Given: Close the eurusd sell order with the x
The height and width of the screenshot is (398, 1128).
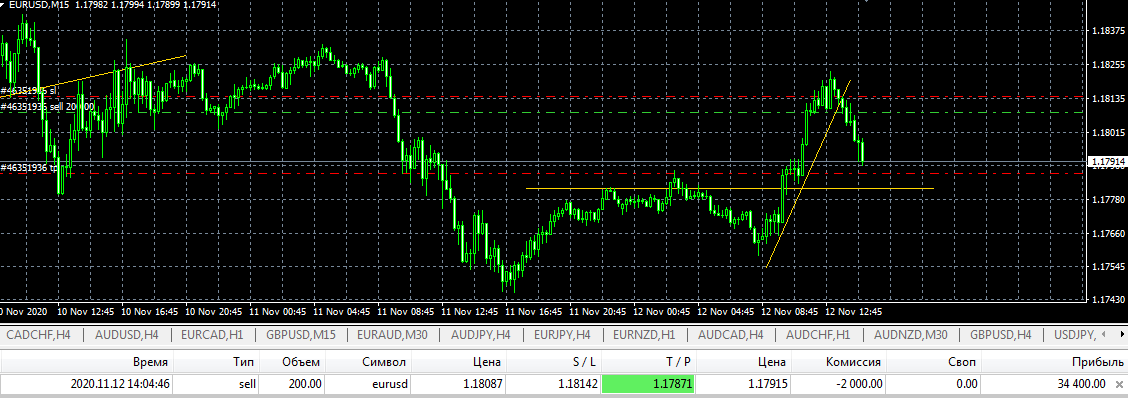Looking at the screenshot, I should pyautogui.click(x=1118, y=384).
